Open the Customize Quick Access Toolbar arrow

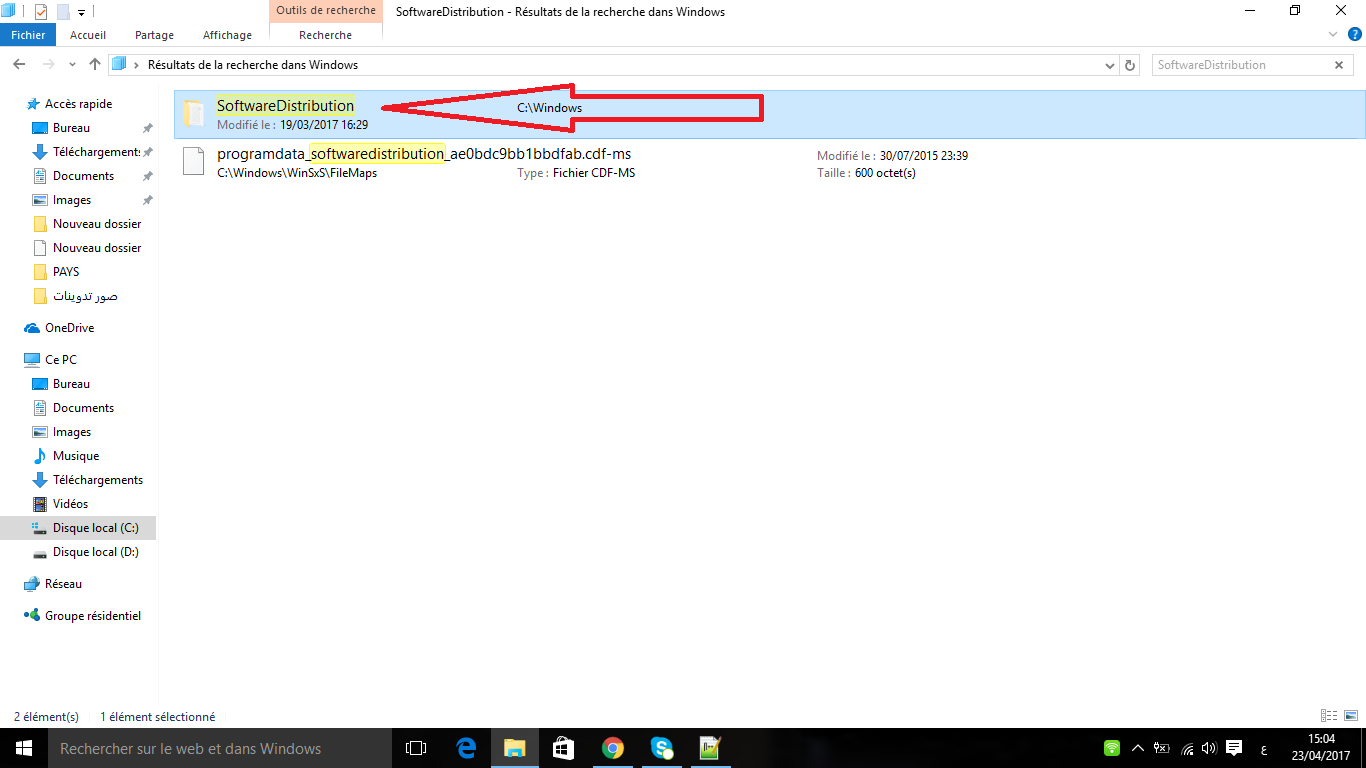[x=81, y=13]
